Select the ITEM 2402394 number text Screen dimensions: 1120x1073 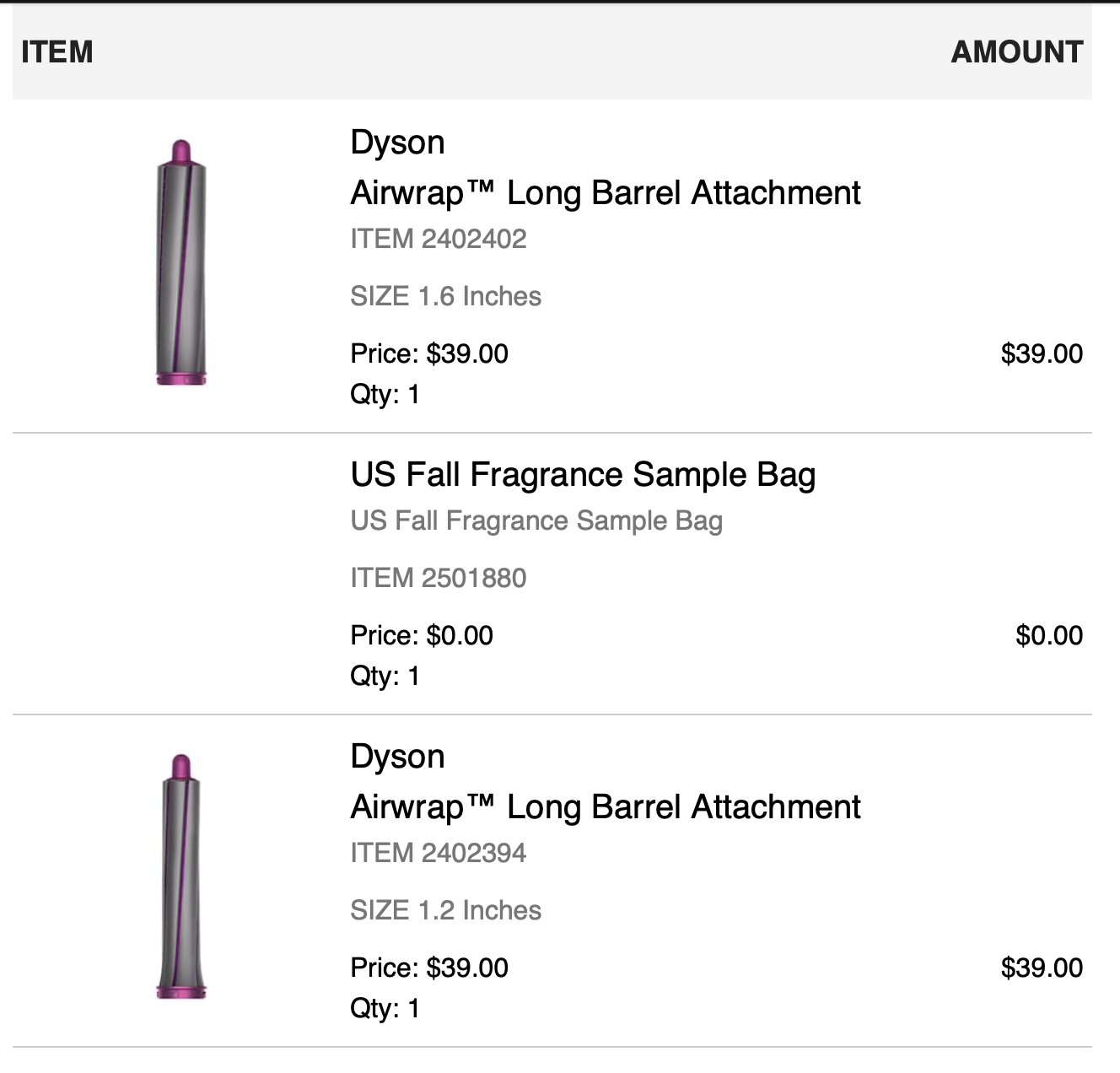[x=438, y=854]
